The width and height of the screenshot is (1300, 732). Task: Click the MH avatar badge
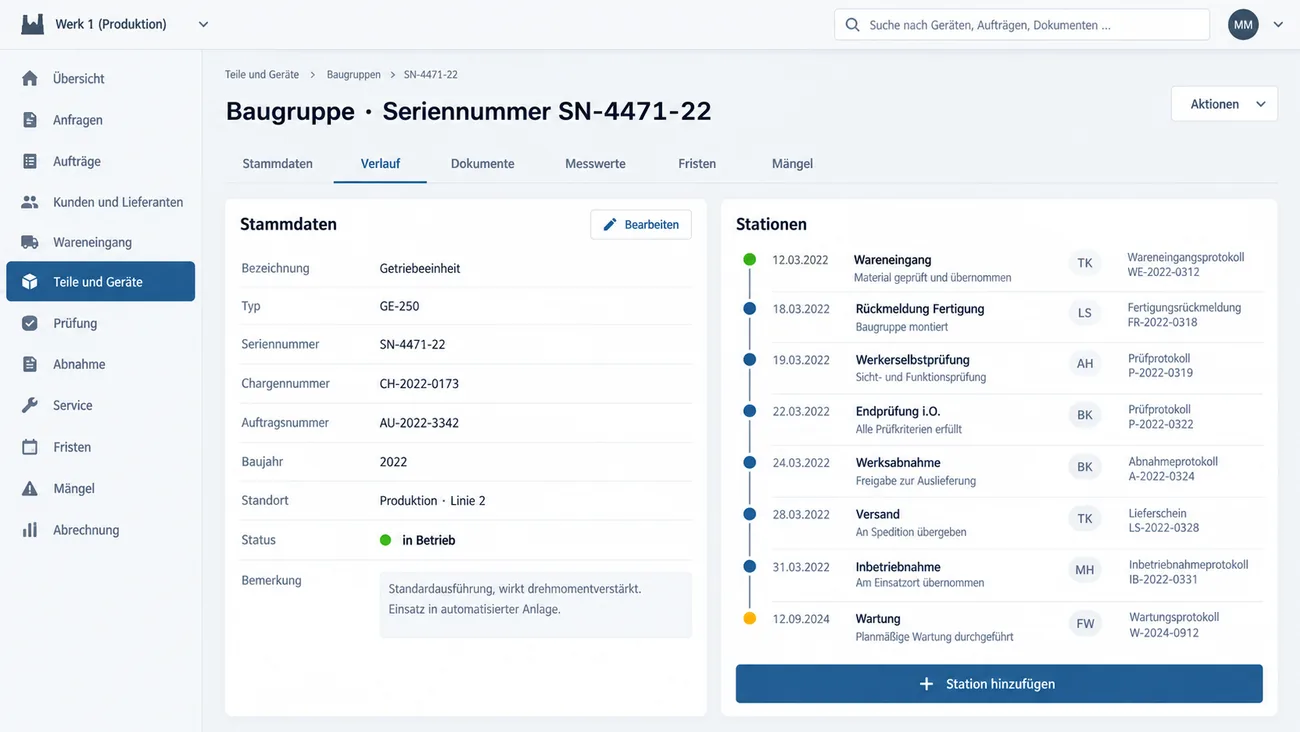(1085, 570)
